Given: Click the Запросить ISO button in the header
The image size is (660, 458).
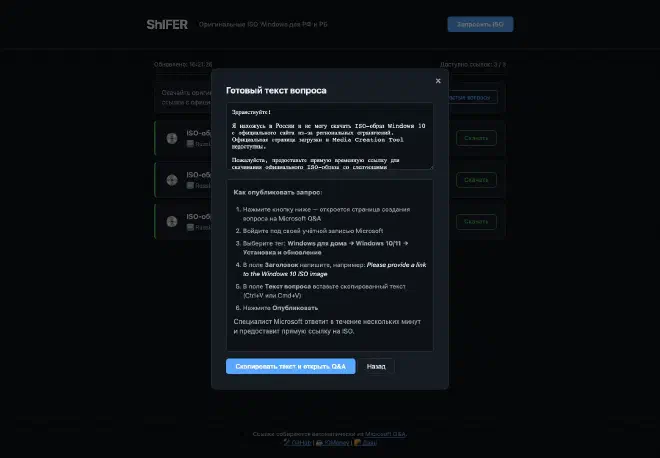Looking at the screenshot, I should (480, 24).
